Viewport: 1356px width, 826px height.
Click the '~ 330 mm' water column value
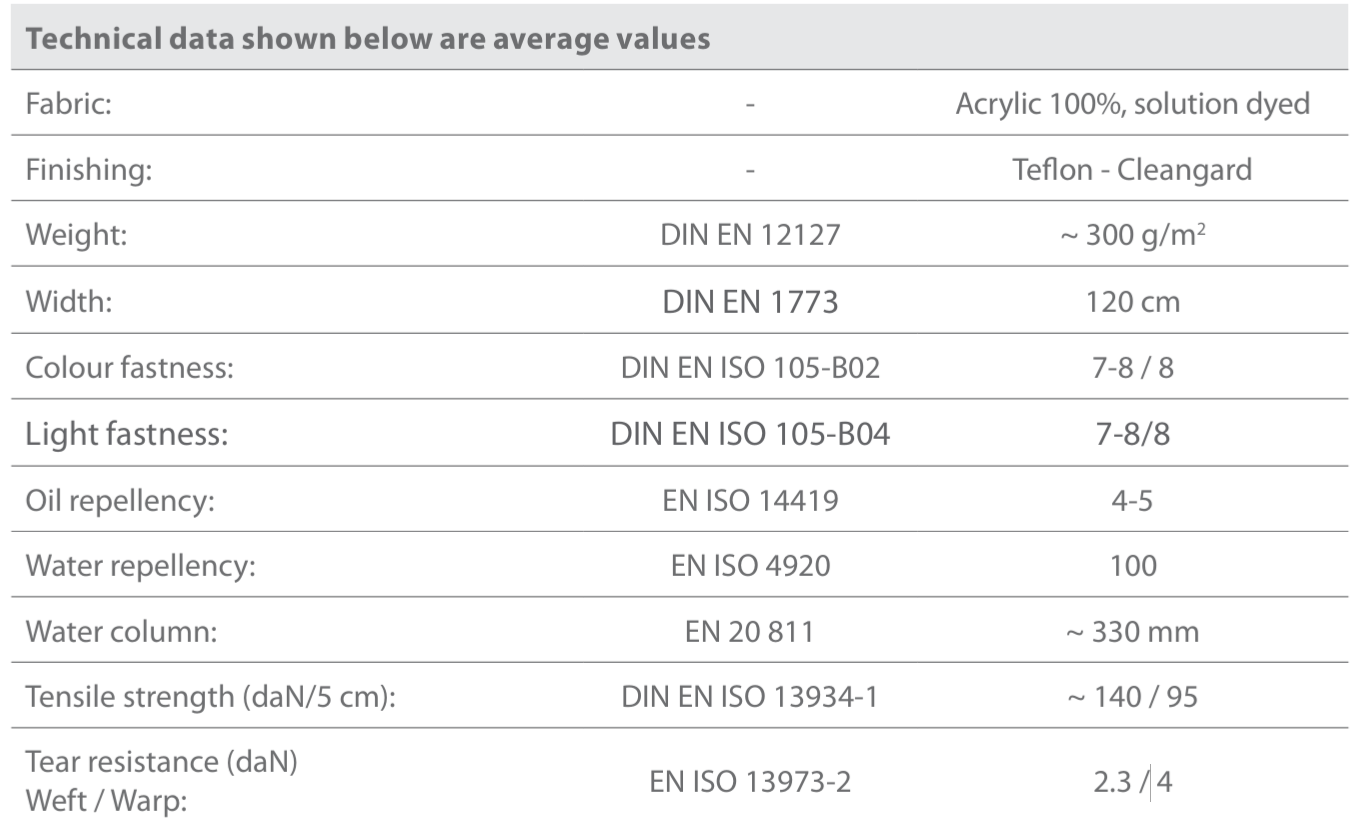click(x=1132, y=632)
